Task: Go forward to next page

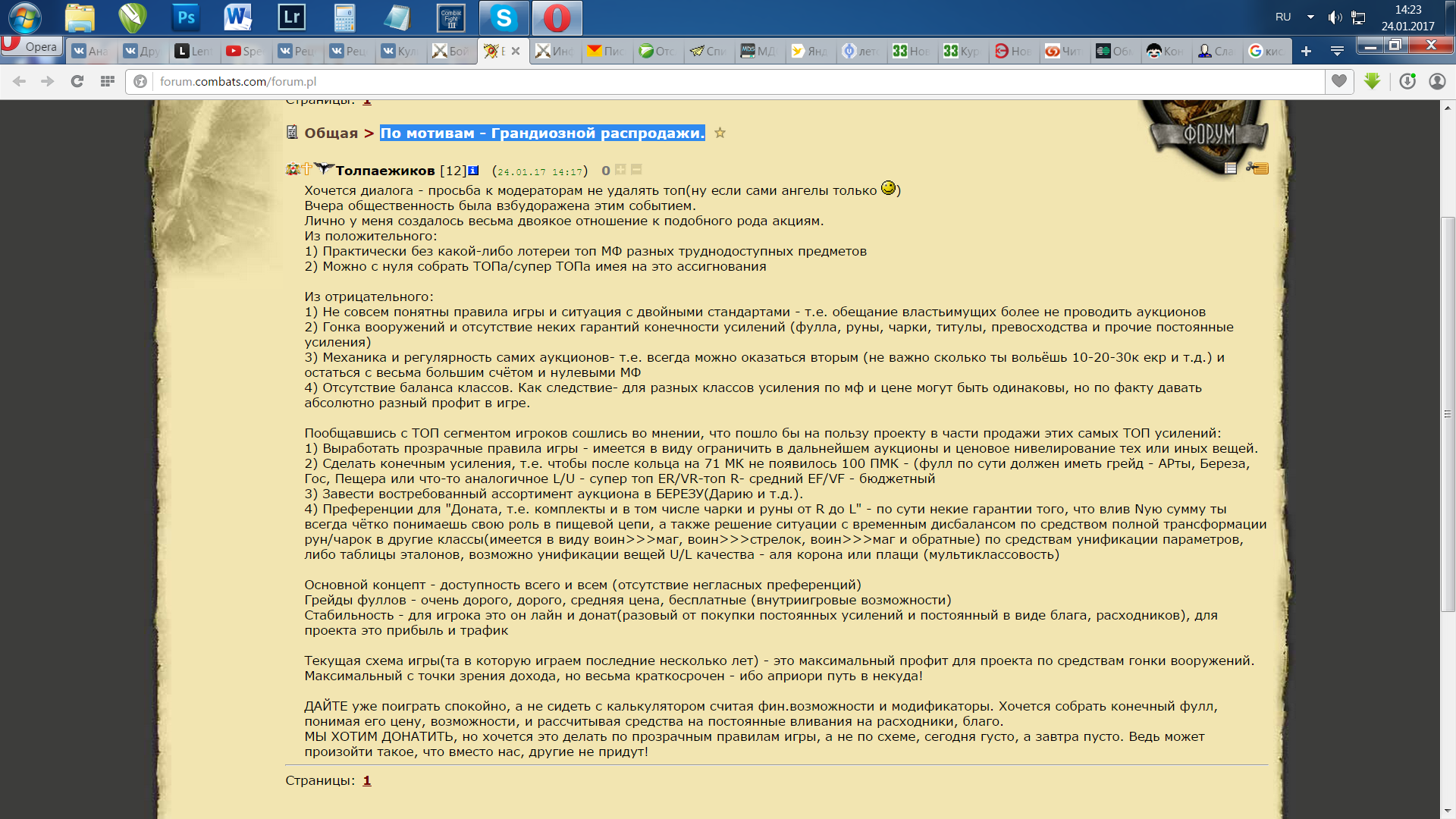Action: pos(48,81)
